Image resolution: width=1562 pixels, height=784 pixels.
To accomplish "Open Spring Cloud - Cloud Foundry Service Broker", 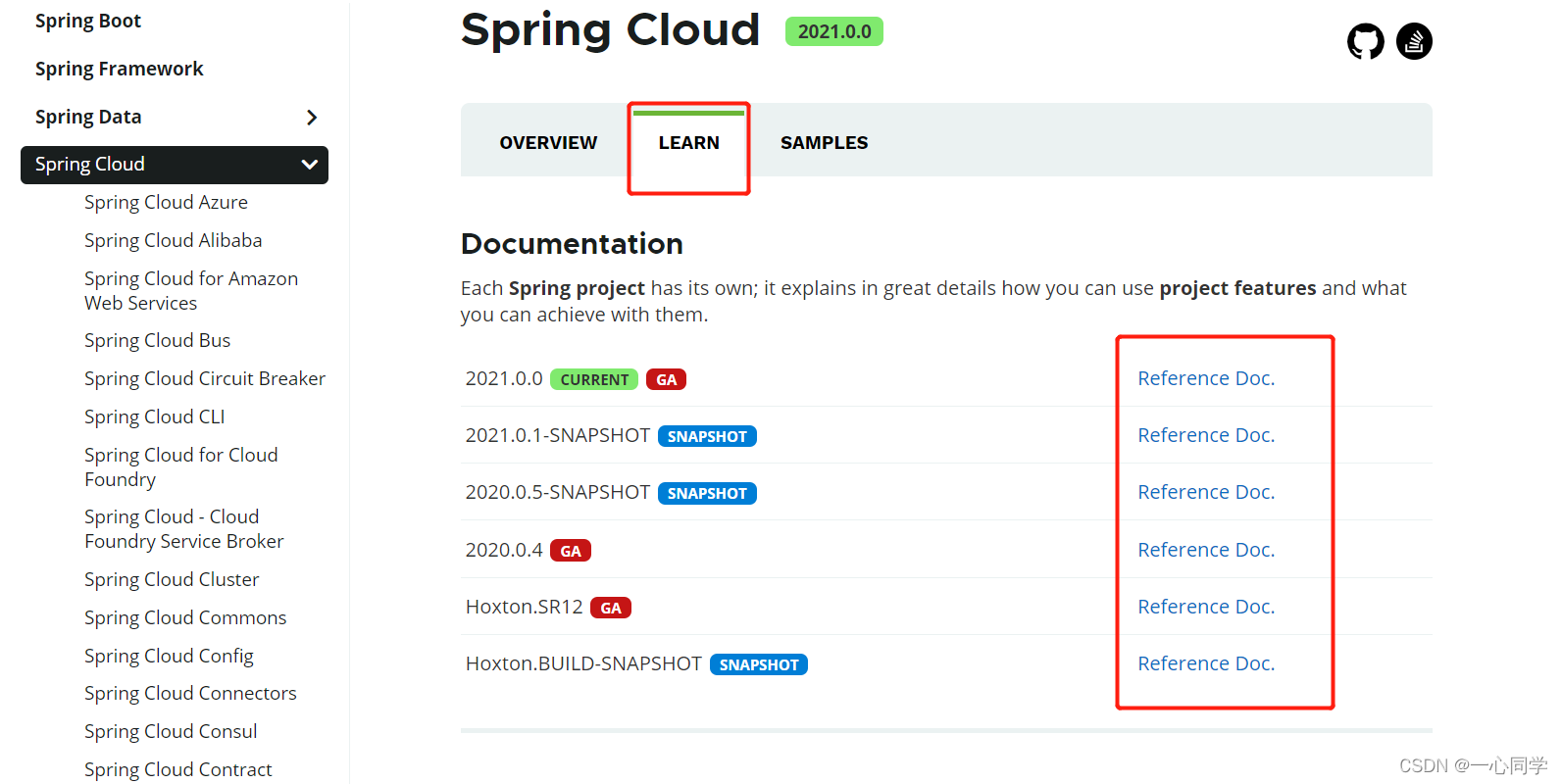I will [184, 528].
